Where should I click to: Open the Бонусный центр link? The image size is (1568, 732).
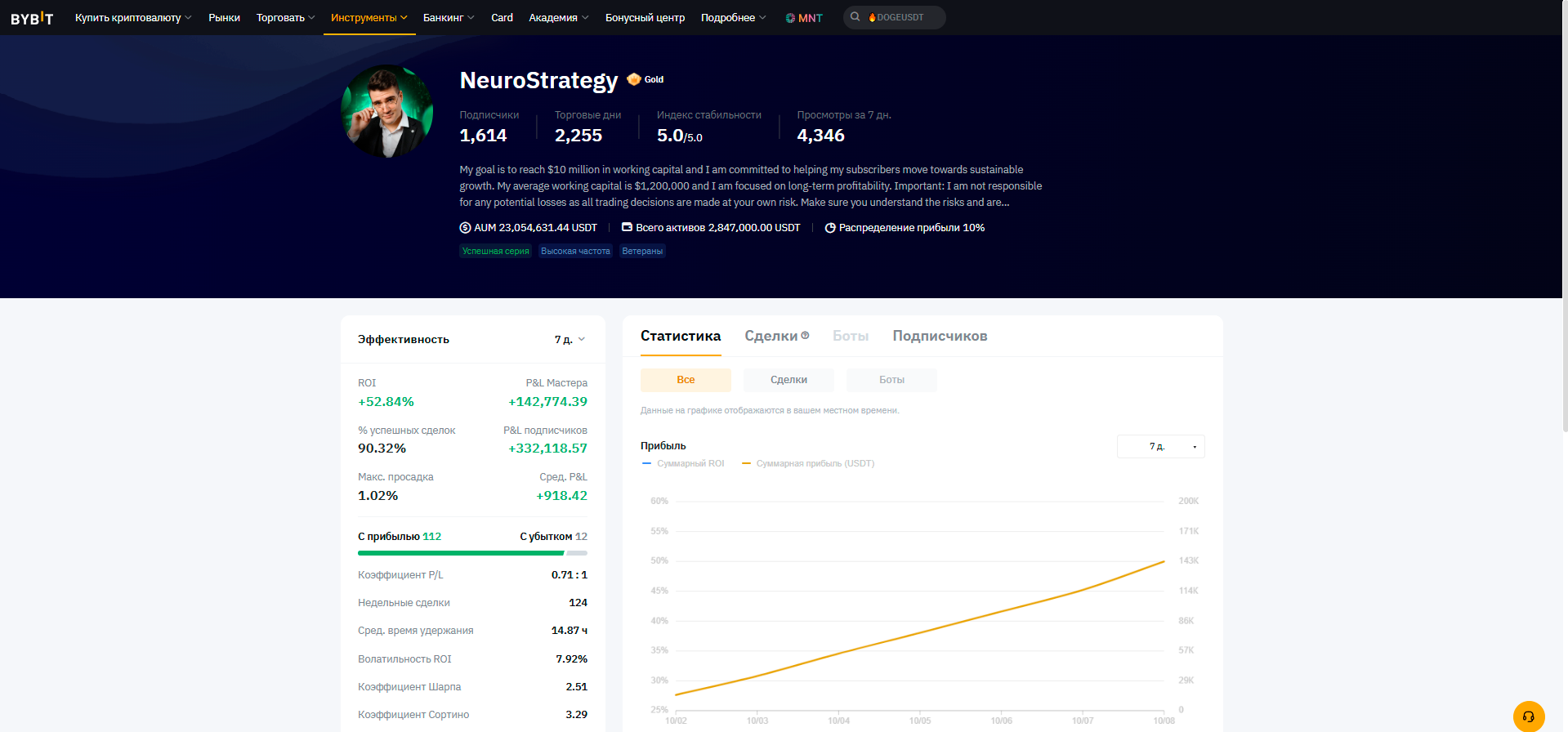tap(645, 18)
